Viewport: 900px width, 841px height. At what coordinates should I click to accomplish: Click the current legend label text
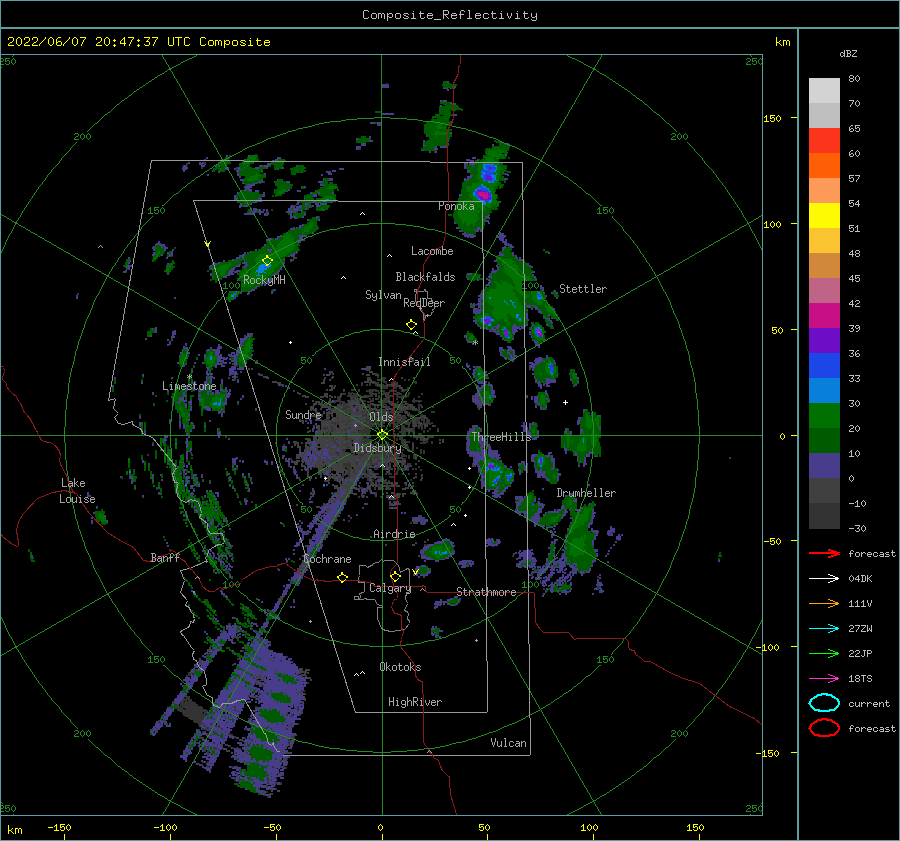coord(868,704)
